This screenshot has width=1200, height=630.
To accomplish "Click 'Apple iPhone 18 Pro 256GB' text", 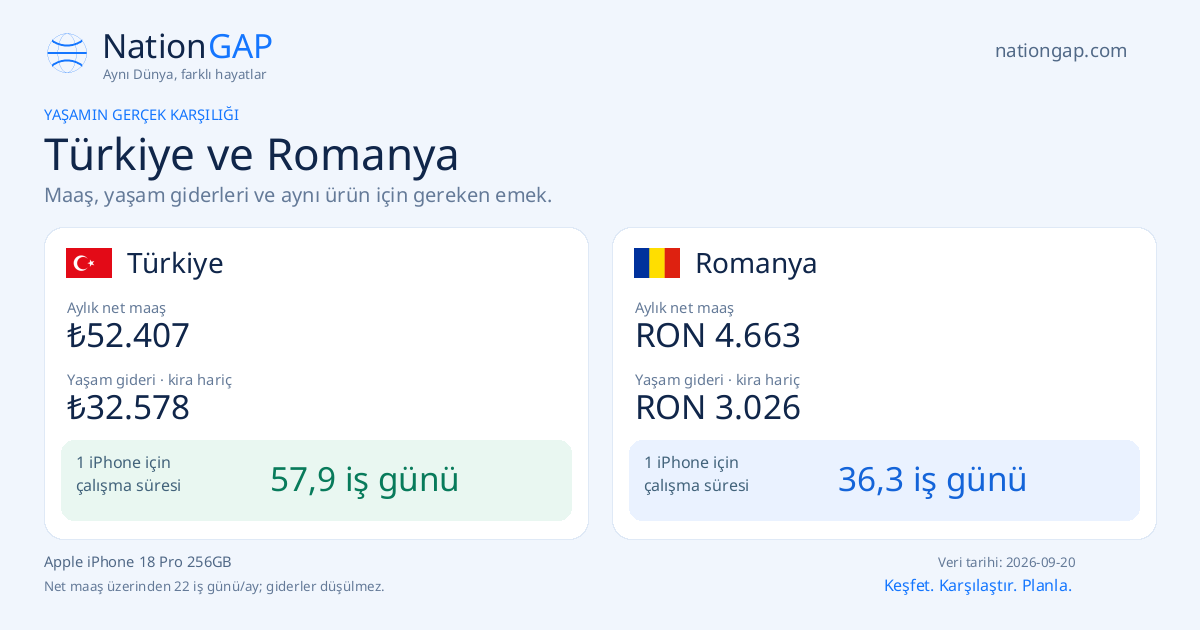I will tap(138, 562).
